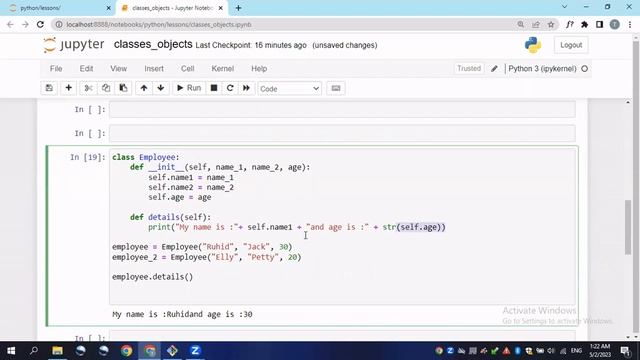Click the Python logo icon
640x360 pixels.
pos(533,45)
